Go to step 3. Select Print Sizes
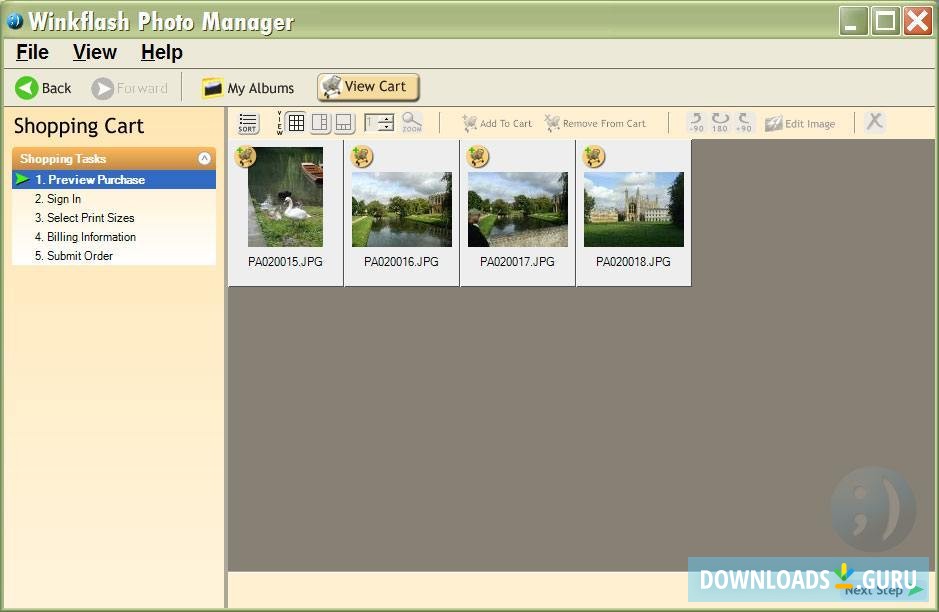The height and width of the screenshot is (612, 939). (84, 218)
